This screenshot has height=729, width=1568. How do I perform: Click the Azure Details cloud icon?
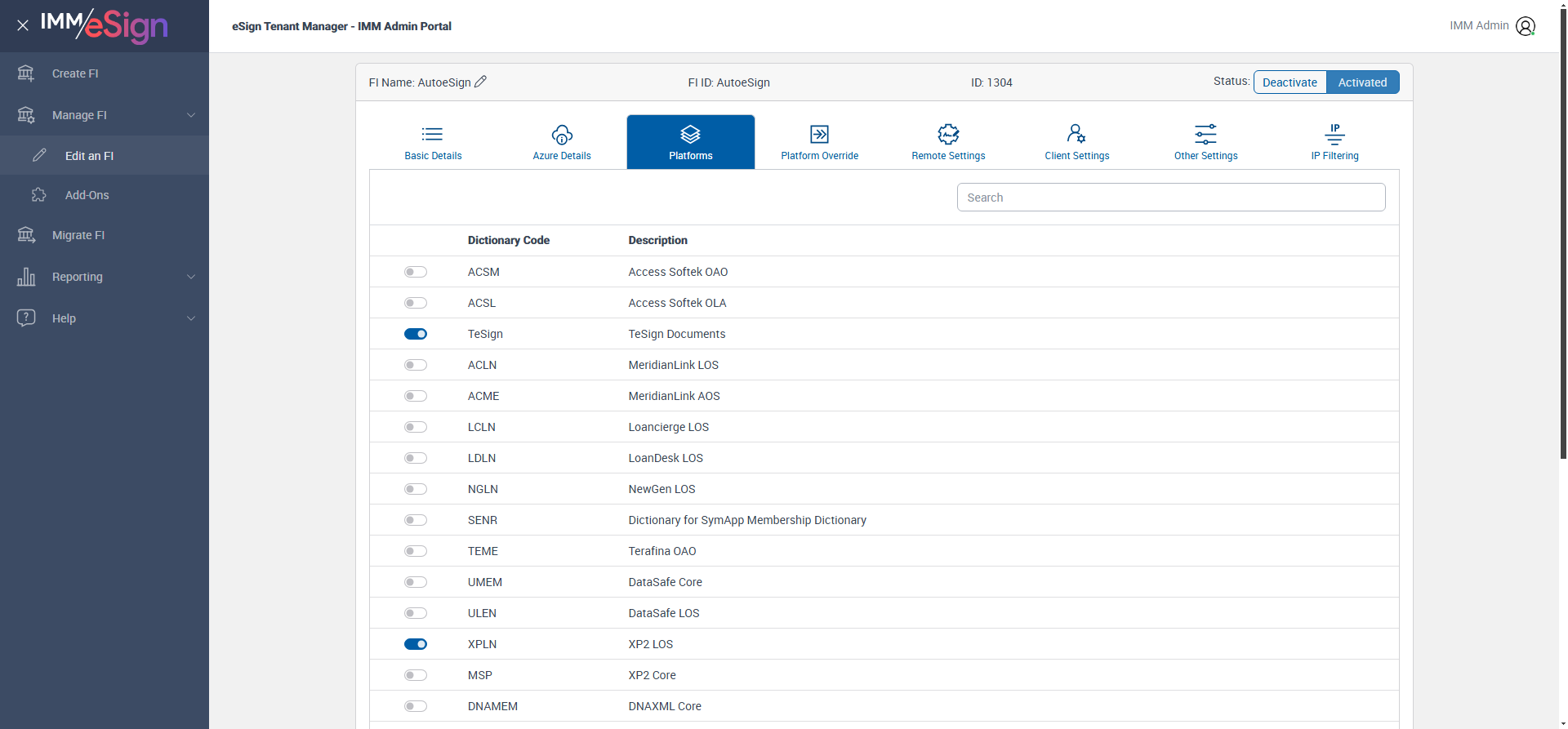pyautogui.click(x=562, y=134)
